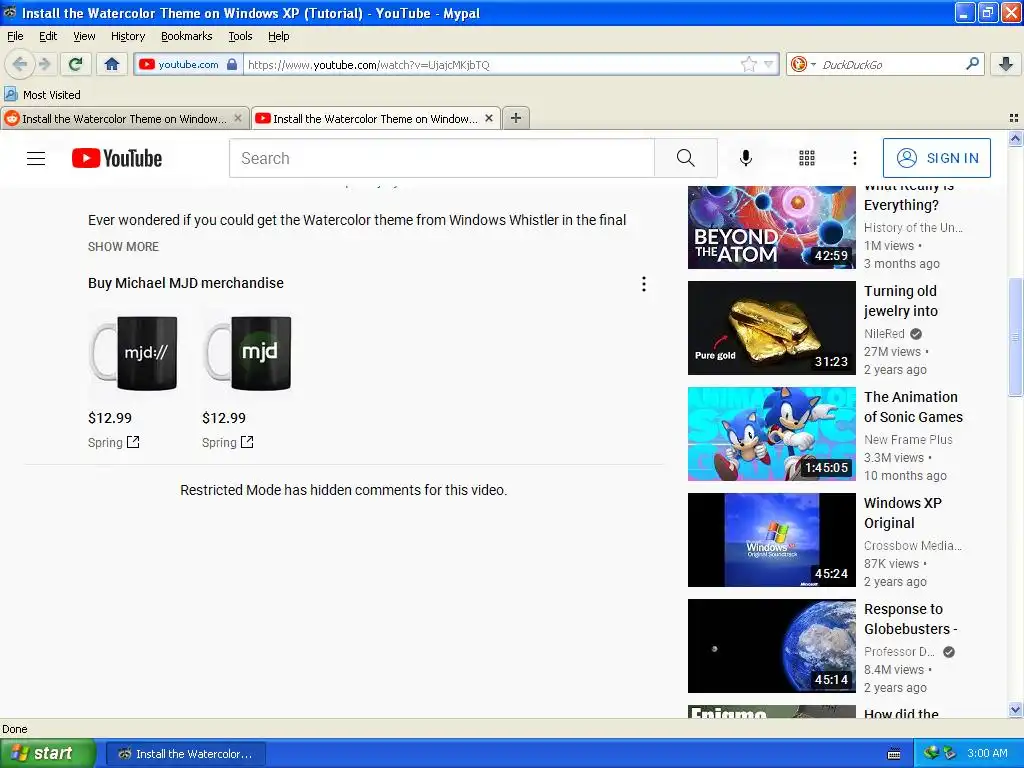Expand description with SHOW MORE
Image resolution: width=1024 pixels, height=768 pixels.
coord(123,247)
